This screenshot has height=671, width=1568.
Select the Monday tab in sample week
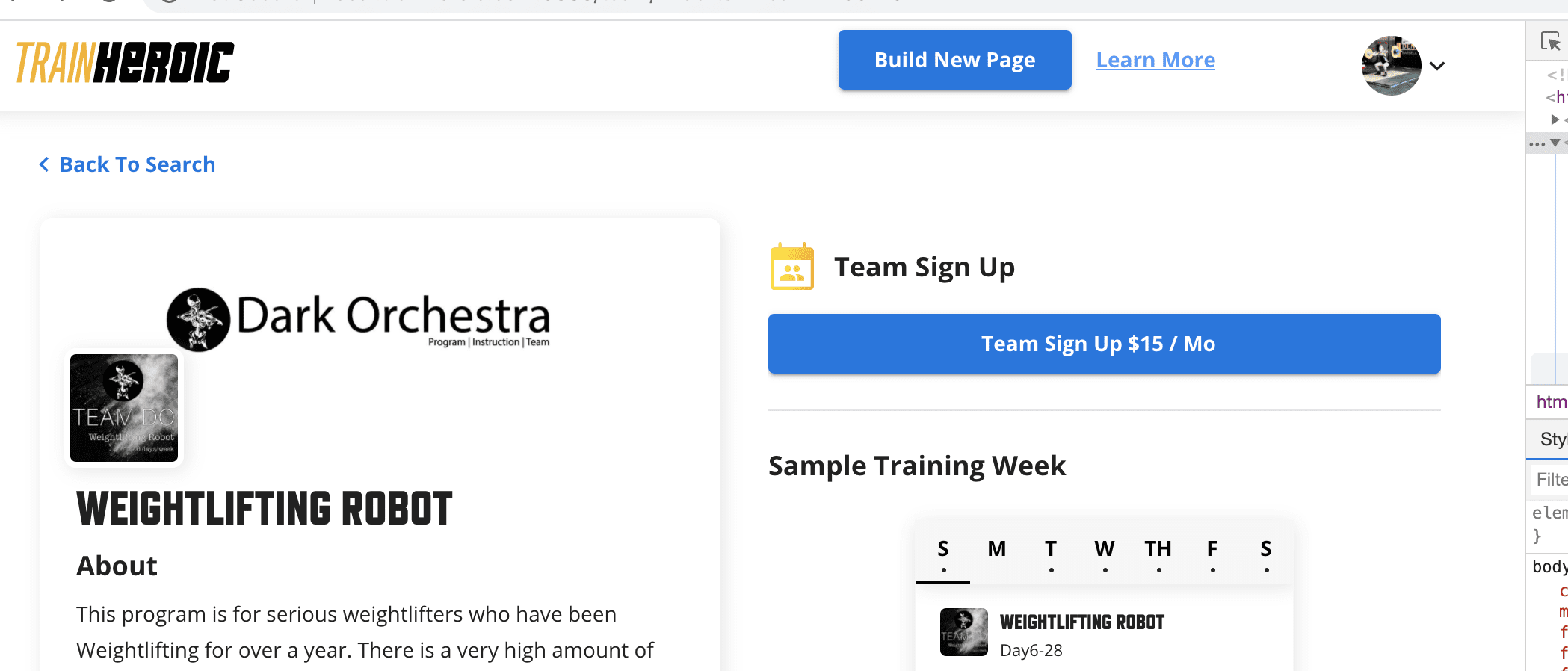(997, 554)
